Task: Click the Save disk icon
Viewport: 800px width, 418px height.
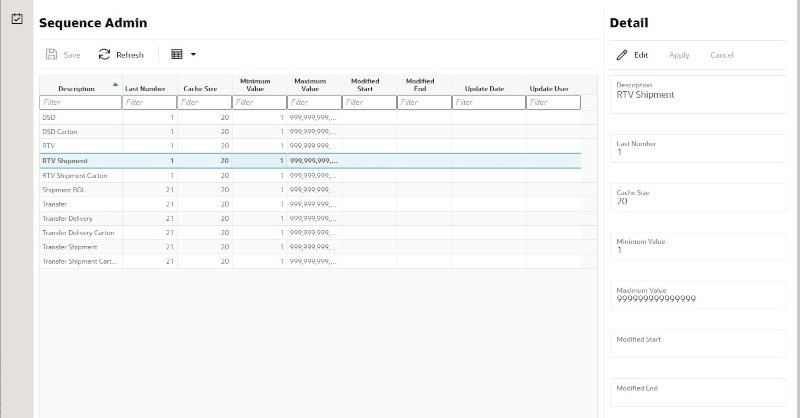Action: 52,54
